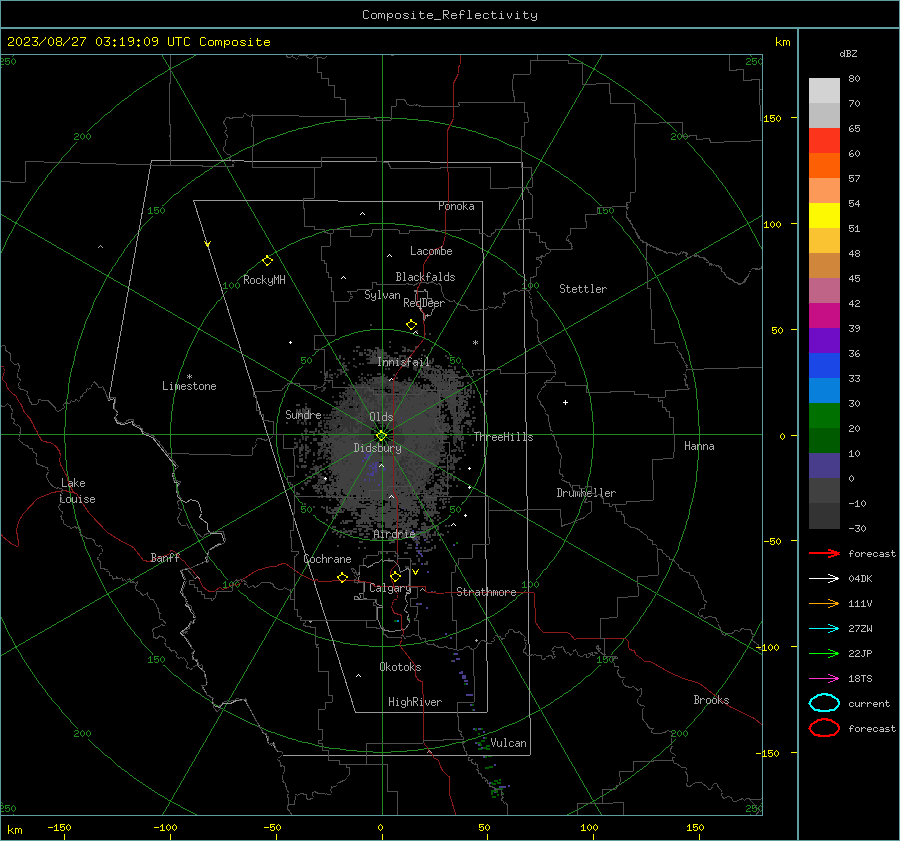Click the Banff label

pyautogui.click(x=165, y=557)
